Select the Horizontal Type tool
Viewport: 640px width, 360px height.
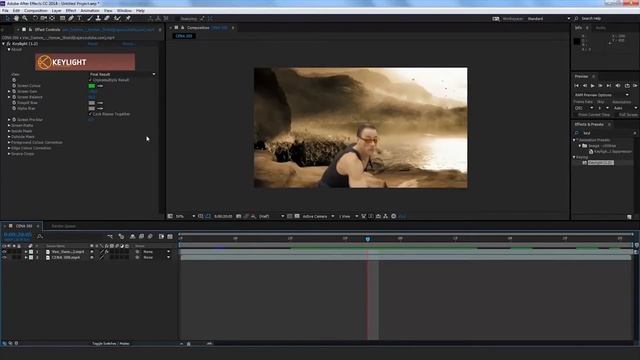pyautogui.click(x=80, y=18)
